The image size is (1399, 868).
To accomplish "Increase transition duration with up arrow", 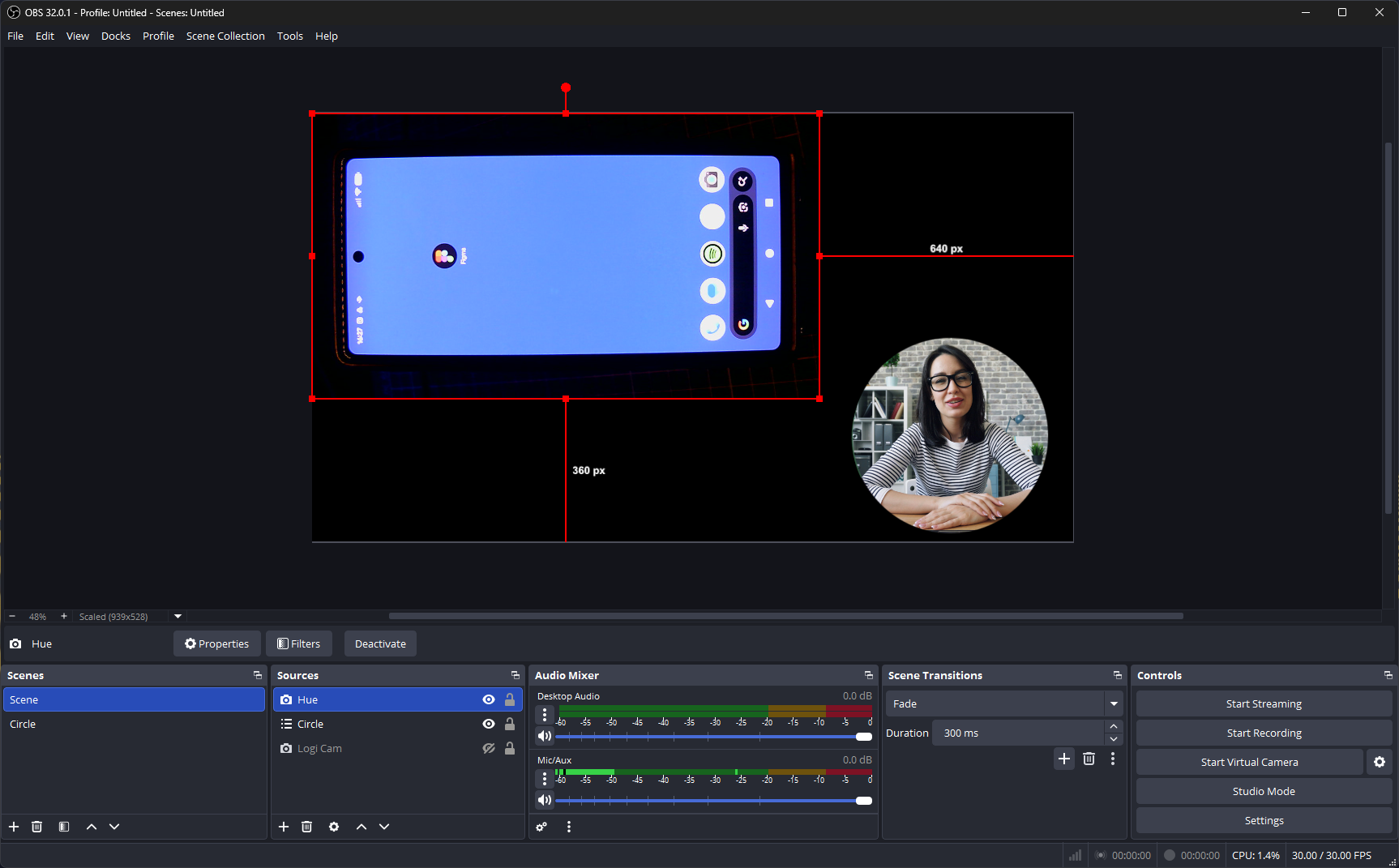I will [x=1114, y=727].
